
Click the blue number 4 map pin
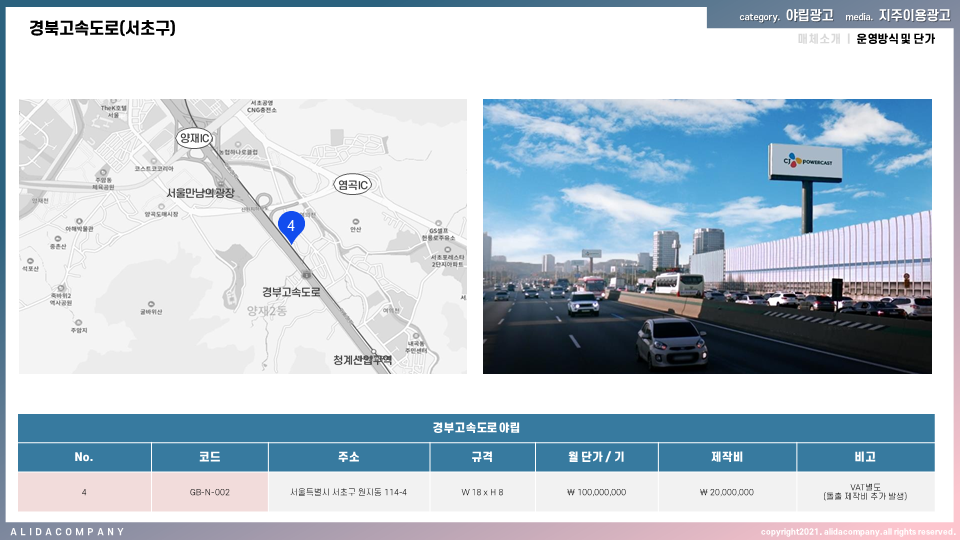pos(291,228)
